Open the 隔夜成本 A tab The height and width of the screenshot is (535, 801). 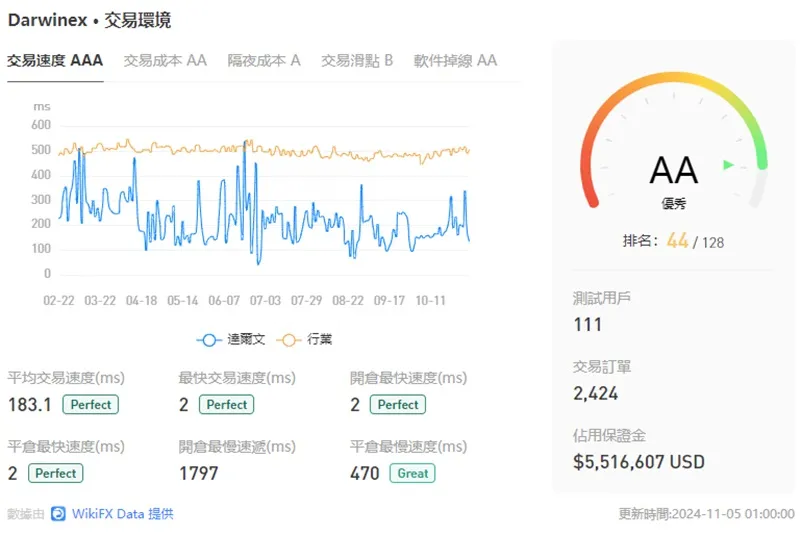click(x=264, y=60)
